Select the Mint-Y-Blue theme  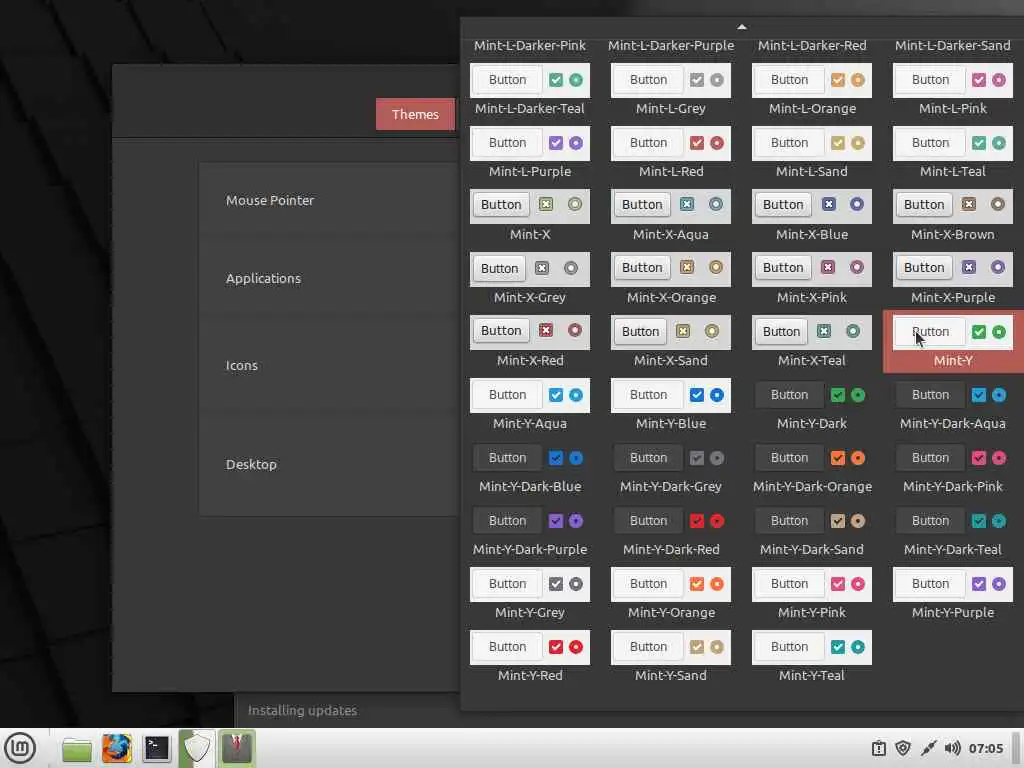tap(671, 405)
